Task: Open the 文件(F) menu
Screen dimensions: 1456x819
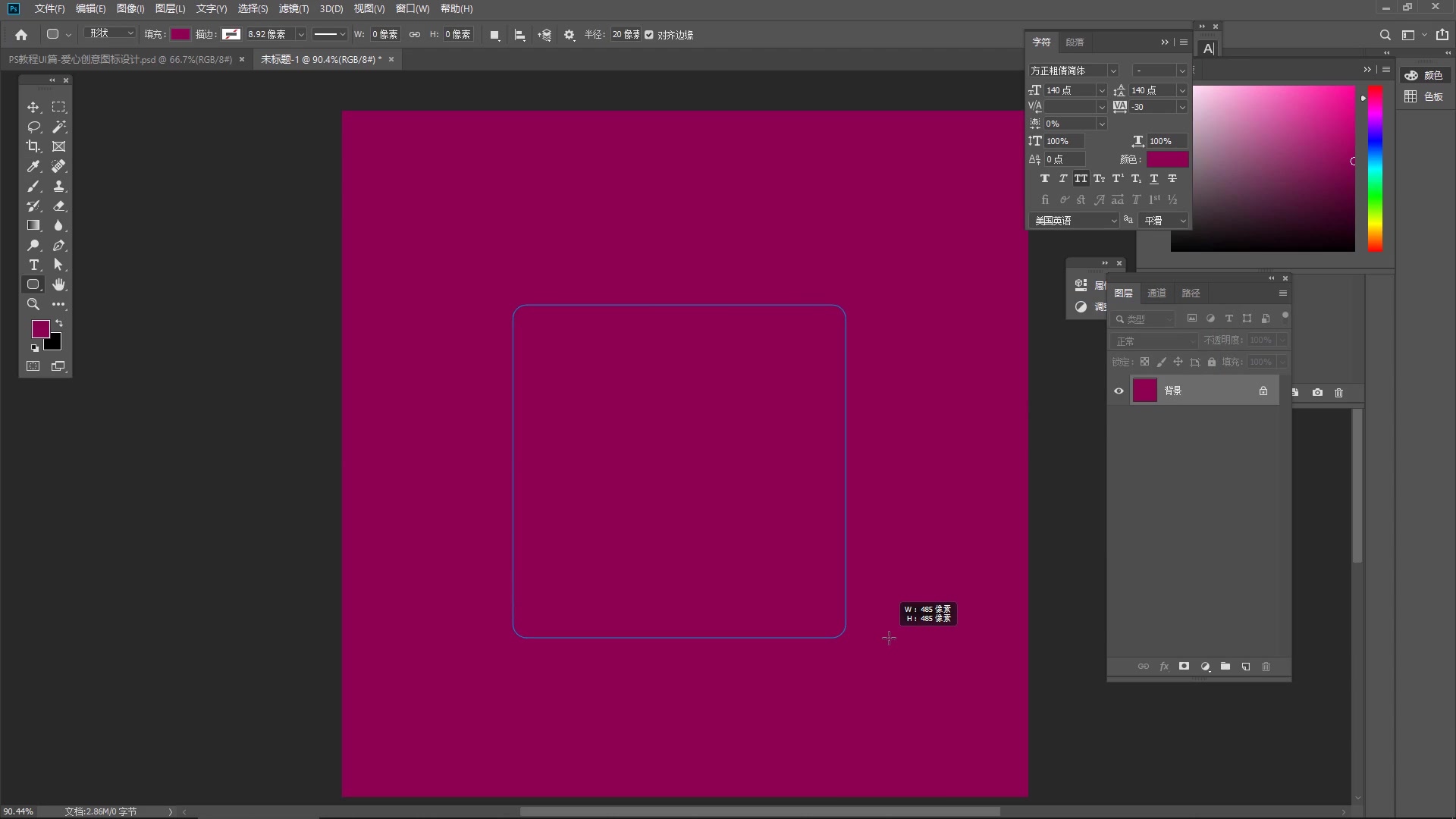Action: (49, 9)
